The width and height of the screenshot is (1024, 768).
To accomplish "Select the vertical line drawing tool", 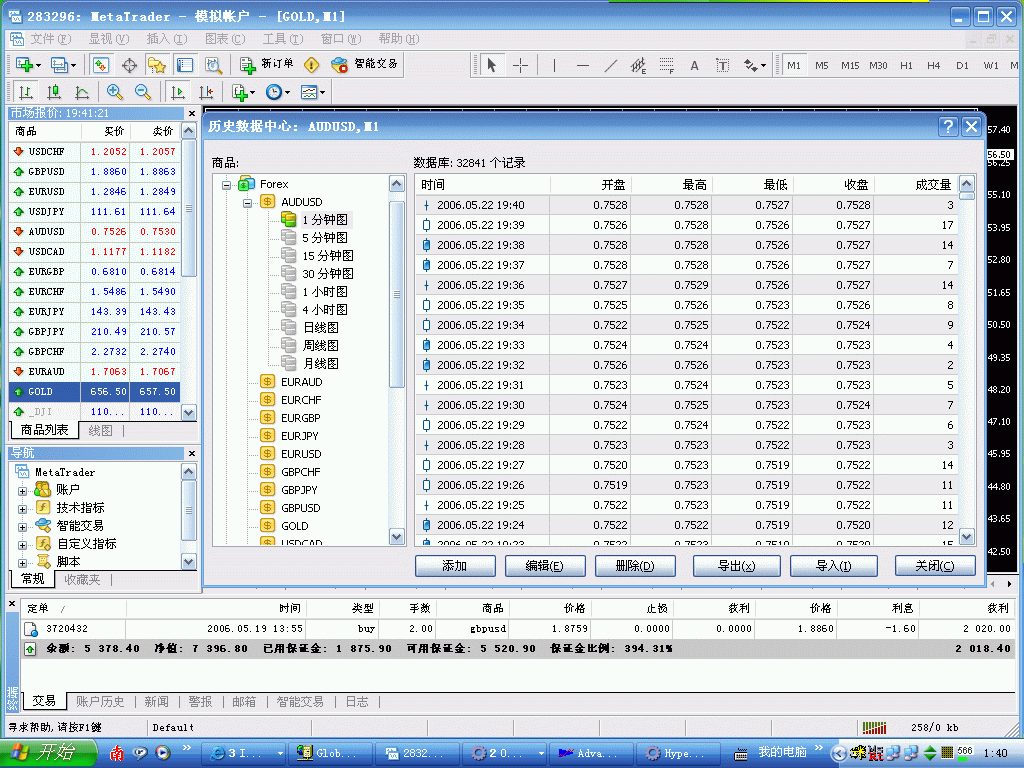I will (554, 65).
